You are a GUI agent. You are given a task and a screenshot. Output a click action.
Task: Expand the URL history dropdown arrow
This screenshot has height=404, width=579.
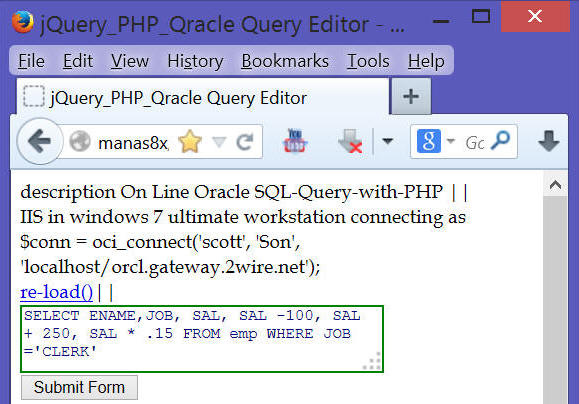219,142
